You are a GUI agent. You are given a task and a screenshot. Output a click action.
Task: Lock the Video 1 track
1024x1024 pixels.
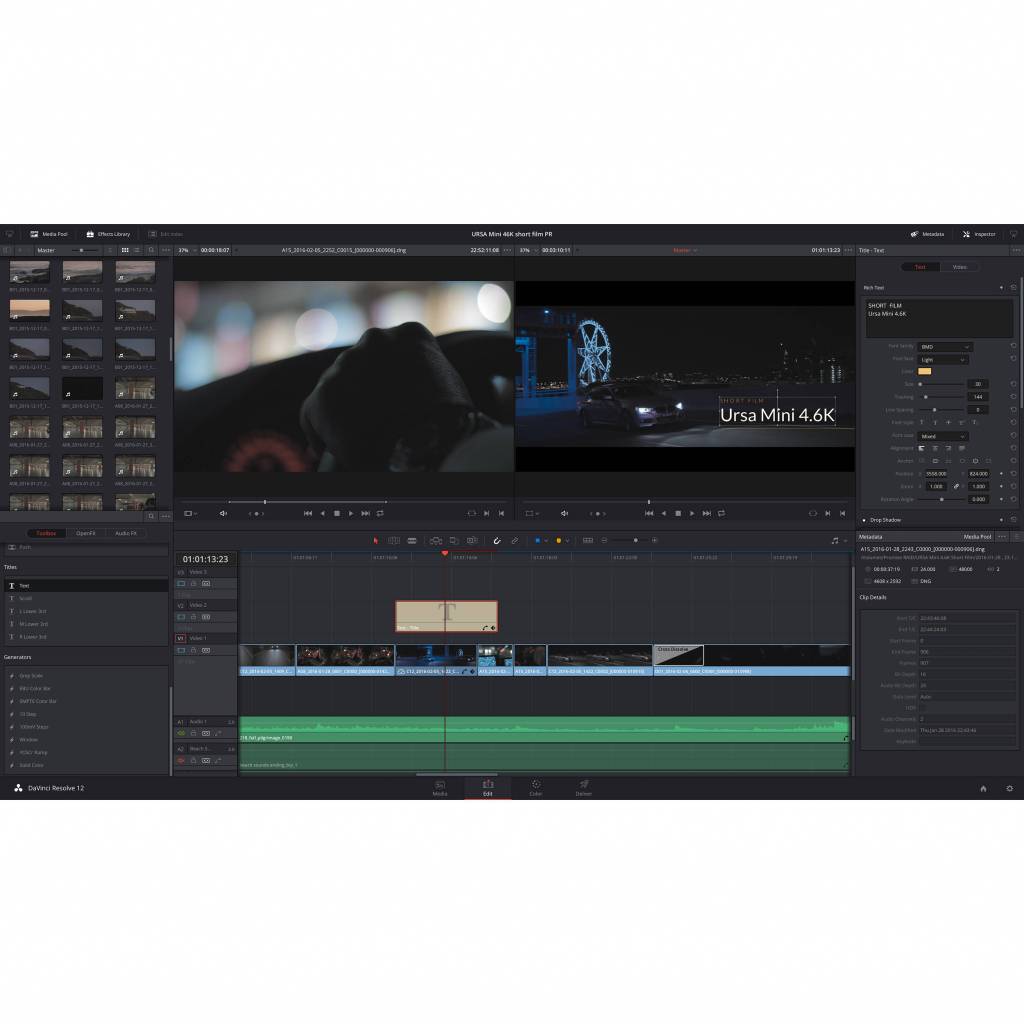coord(193,650)
